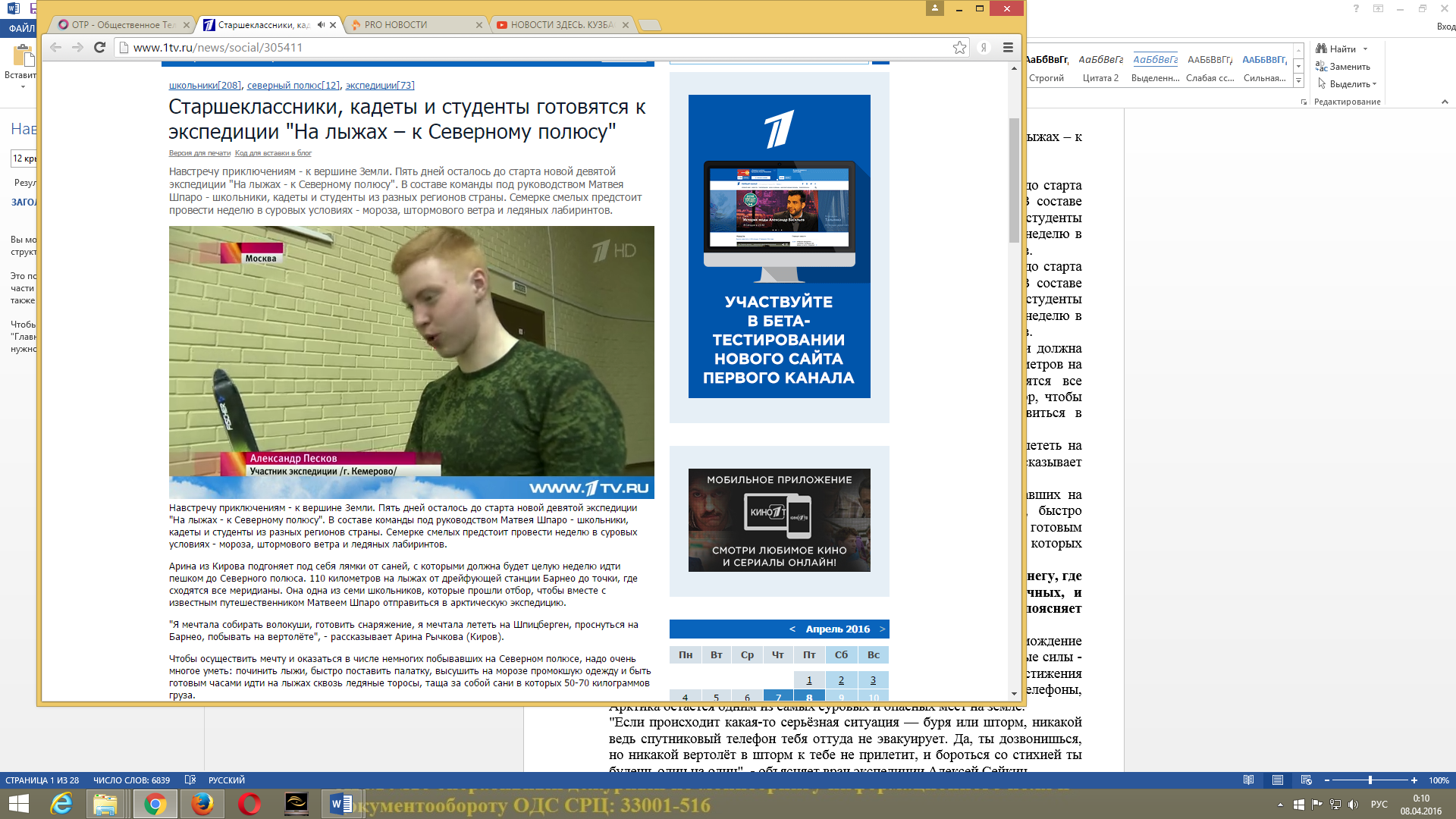Open the Opera browser from the taskbar

point(249,804)
